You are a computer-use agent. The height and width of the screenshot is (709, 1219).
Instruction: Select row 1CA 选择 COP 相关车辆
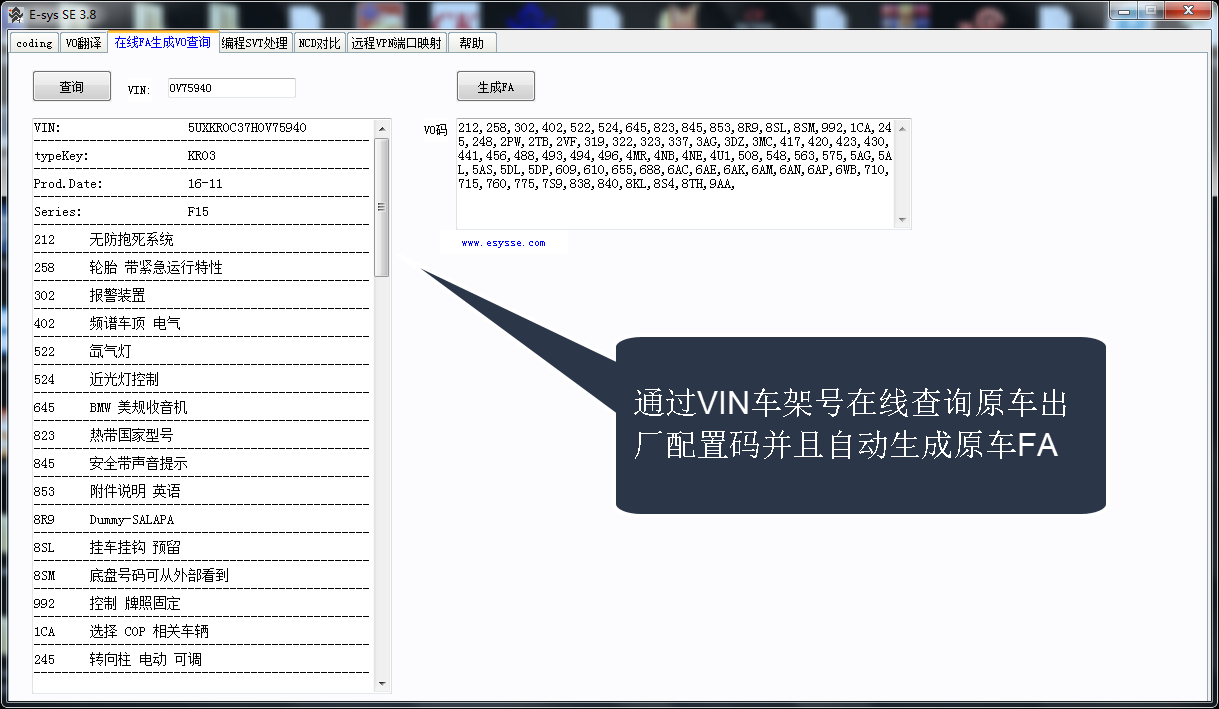tap(202, 632)
